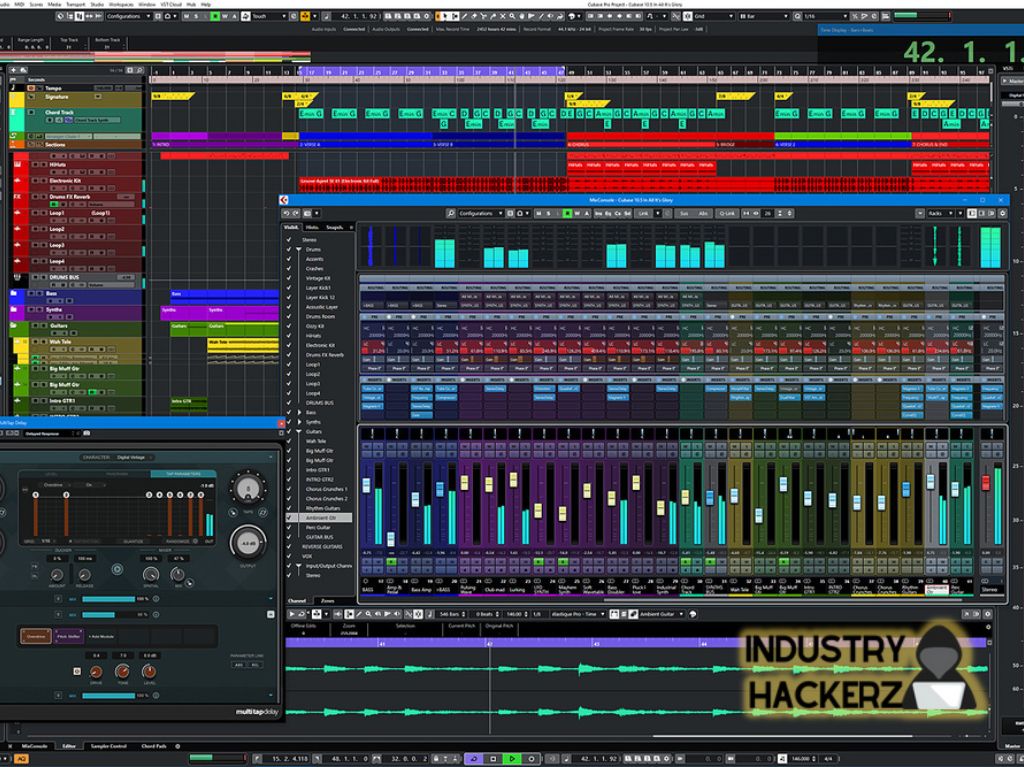
Task: Click the Link button in MixConsole toolbar
Action: tap(645, 213)
